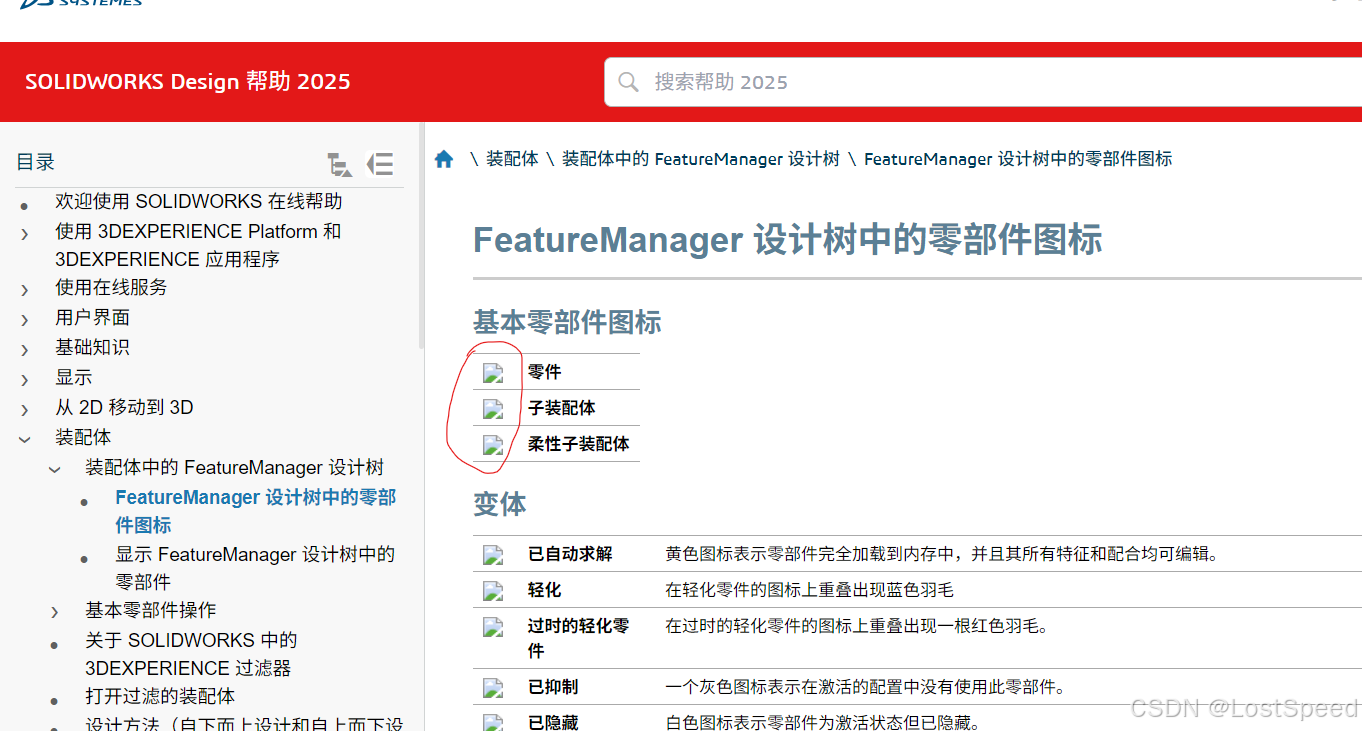Click the broken image icon beside 已抑制
The image size is (1362, 731).
(x=493, y=688)
